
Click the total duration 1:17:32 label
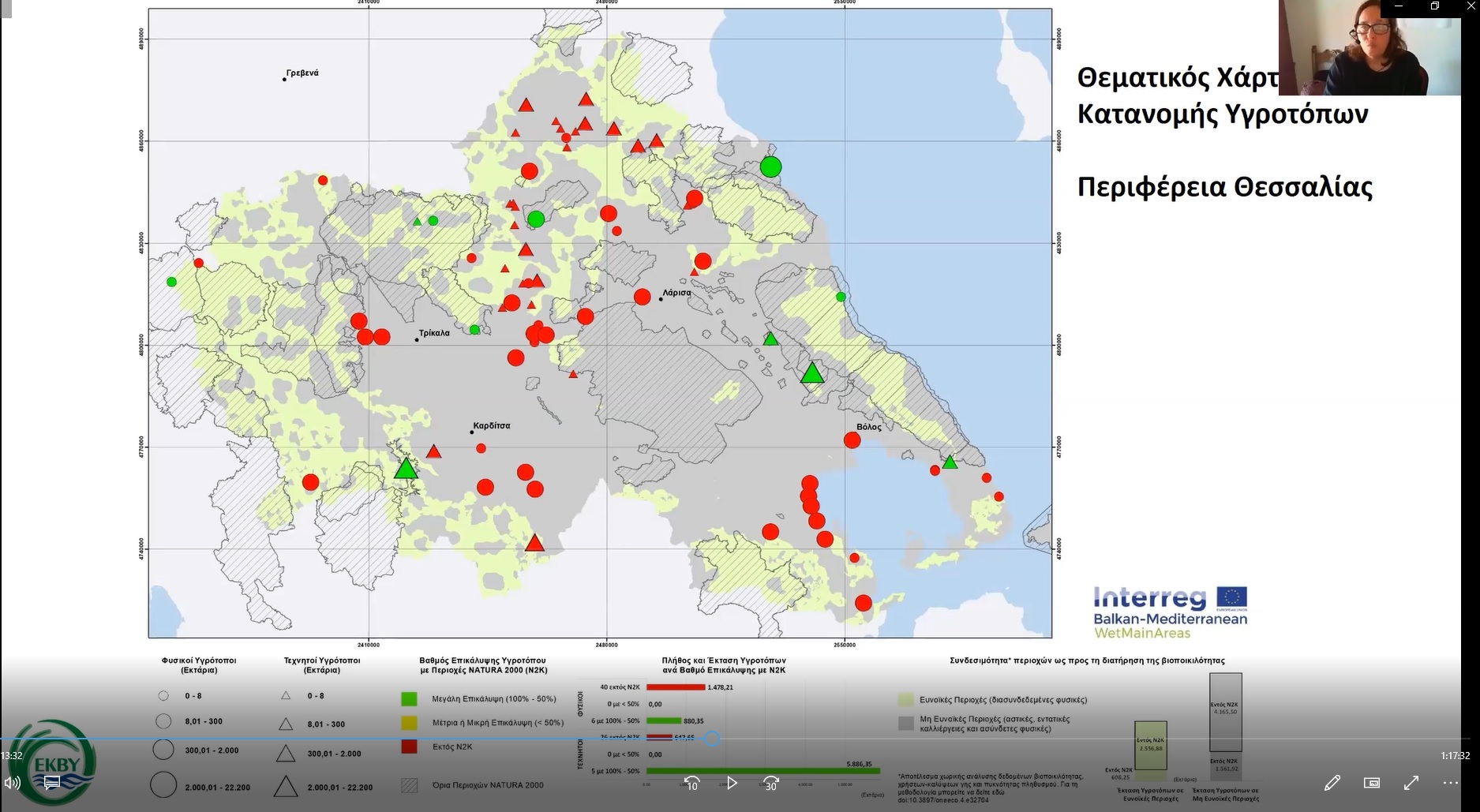1455,756
